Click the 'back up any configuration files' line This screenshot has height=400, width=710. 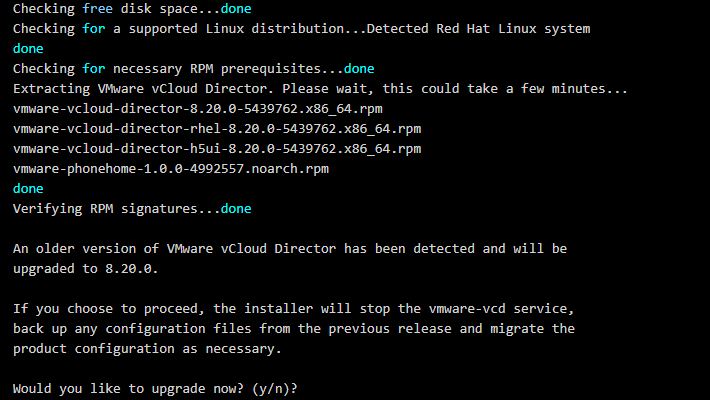293,327
